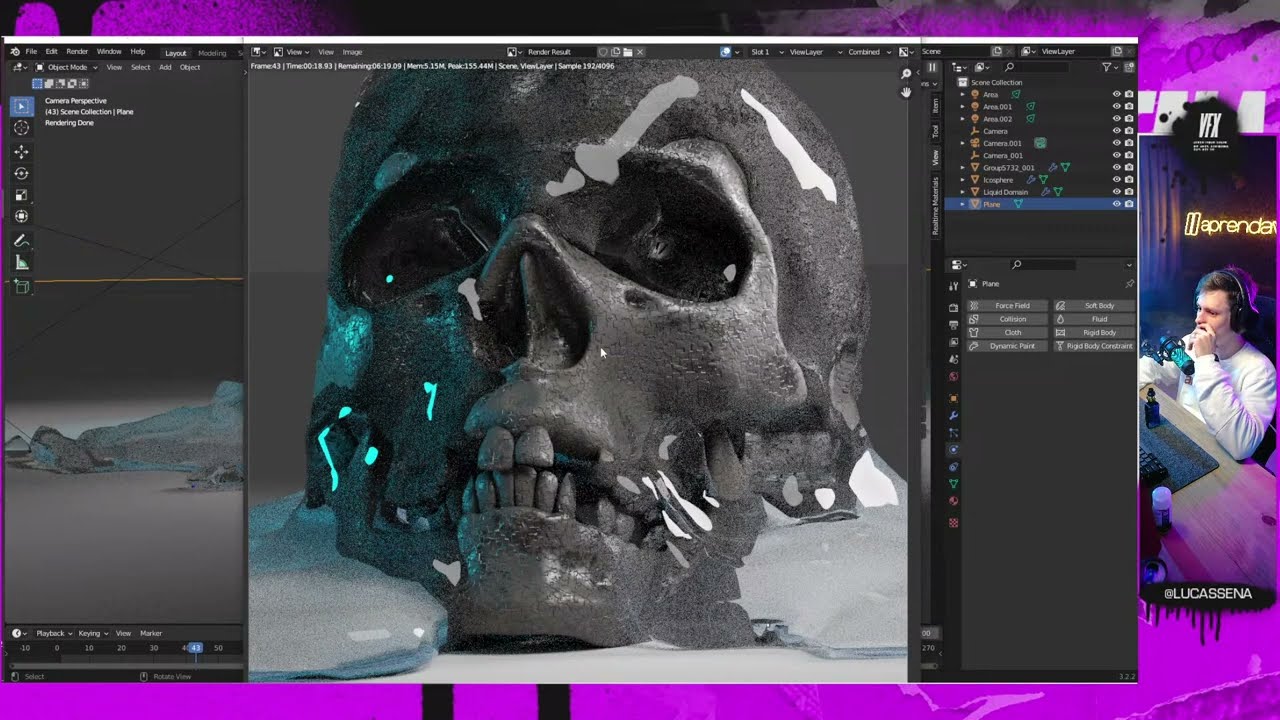The image size is (1280, 720).
Task: Expand the Liquid Domain tree row
Action: tap(963, 192)
